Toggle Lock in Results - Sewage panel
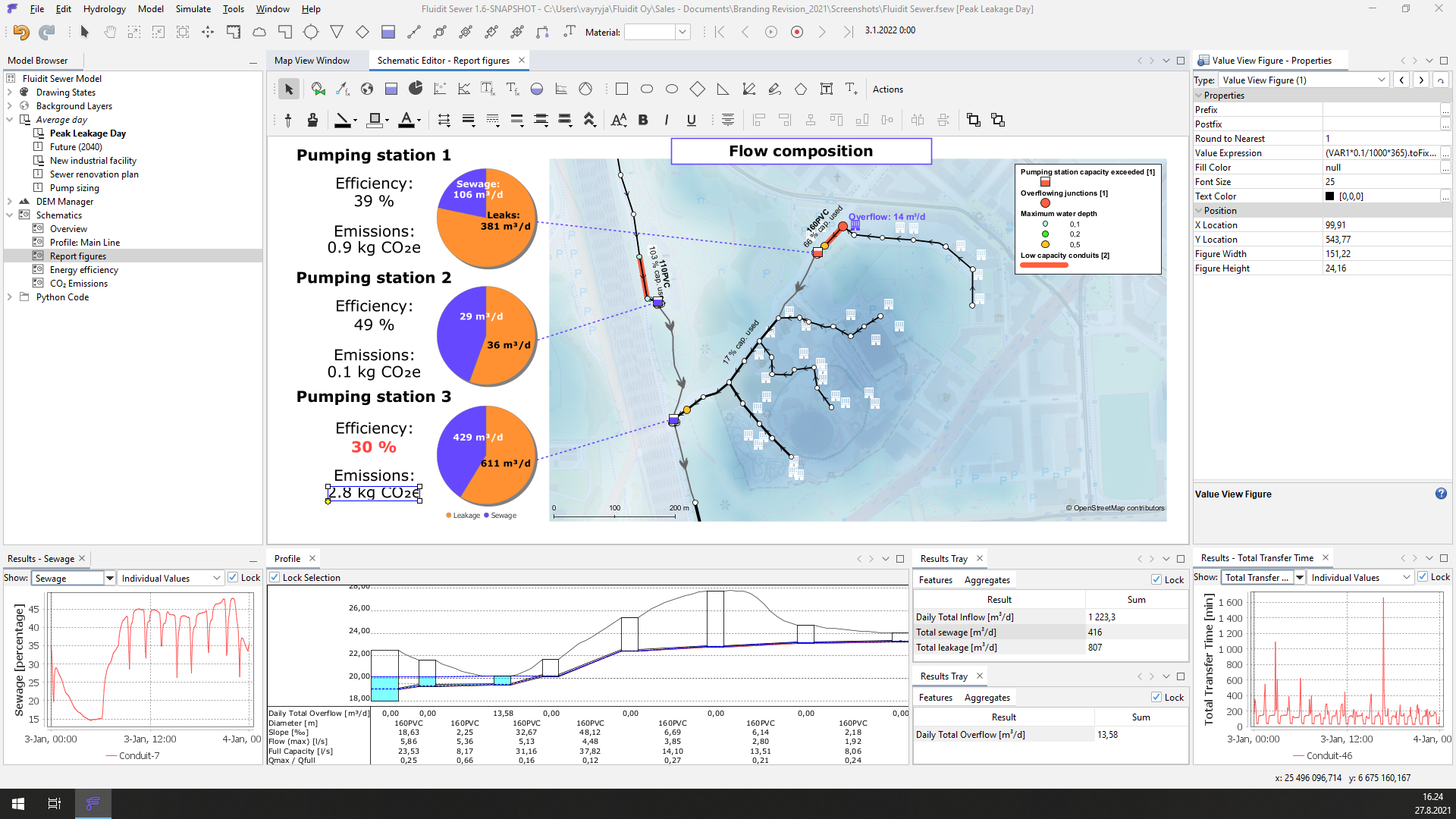This screenshot has width=1456, height=819. pyautogui.click(x=234, y=578)
